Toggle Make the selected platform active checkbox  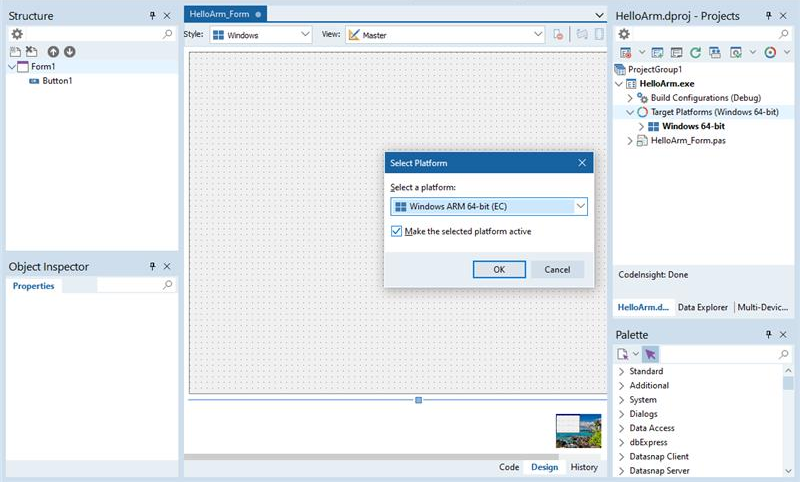point(396,231)
